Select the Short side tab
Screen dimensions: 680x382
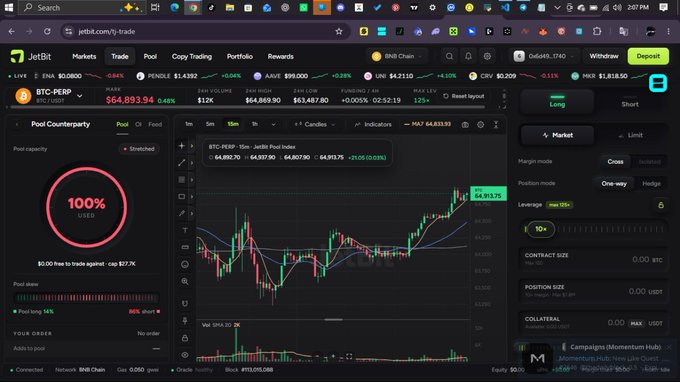(x=630, y=101)
